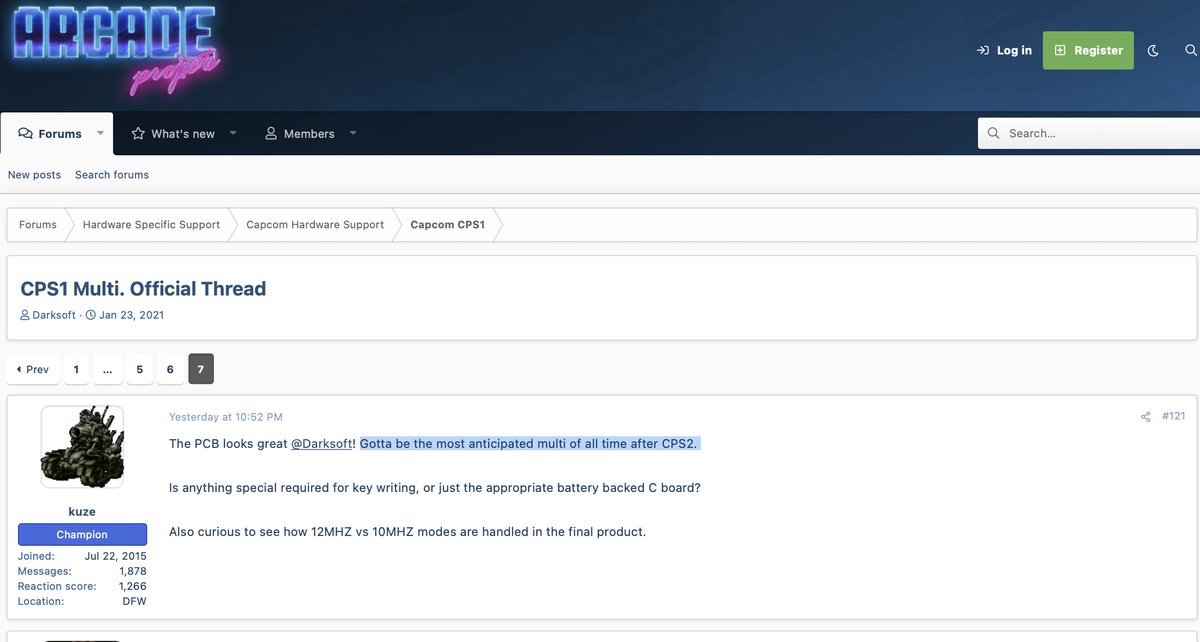Expand the Members dropdown arrow

click(x=353, y=133)
